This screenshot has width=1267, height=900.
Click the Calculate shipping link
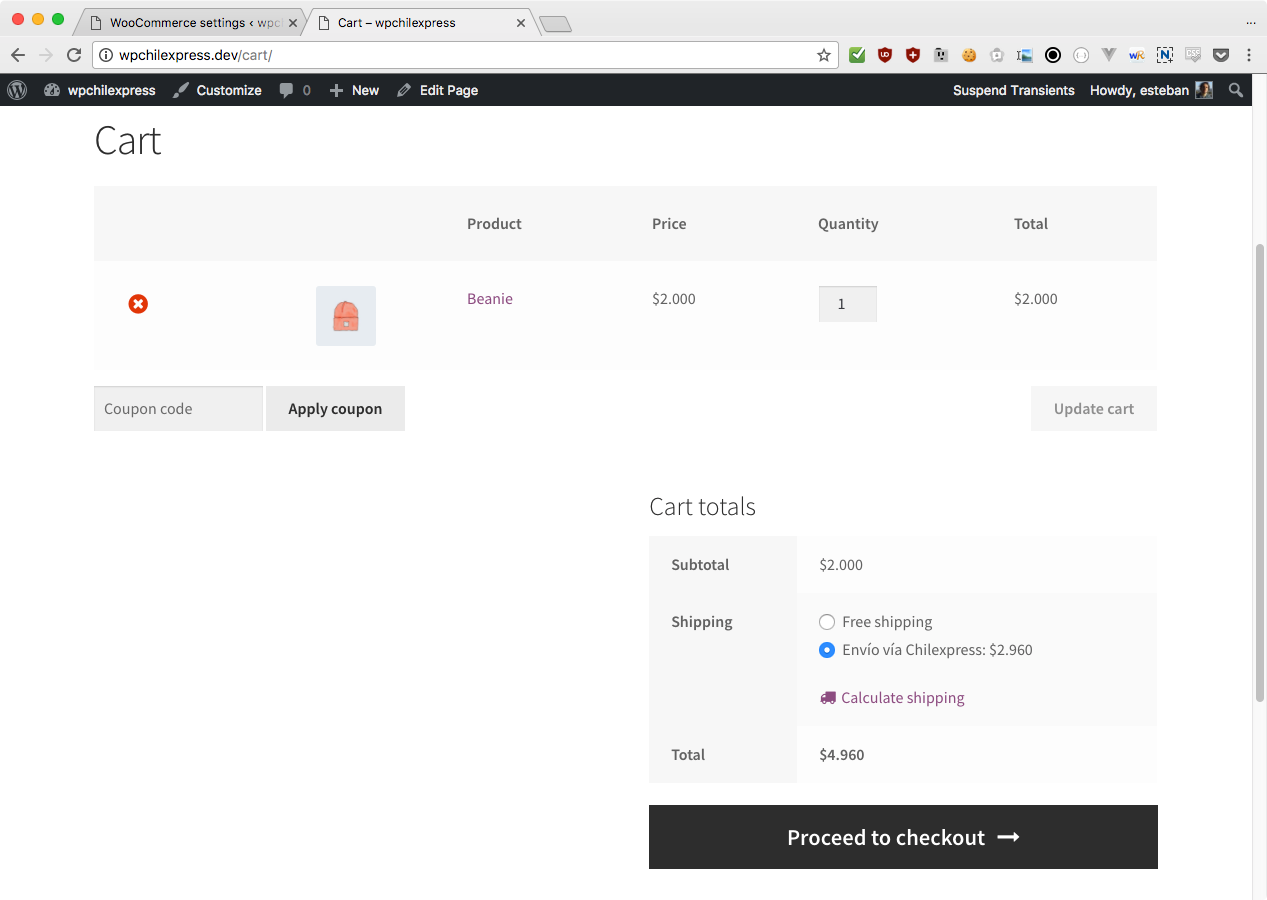892,698
